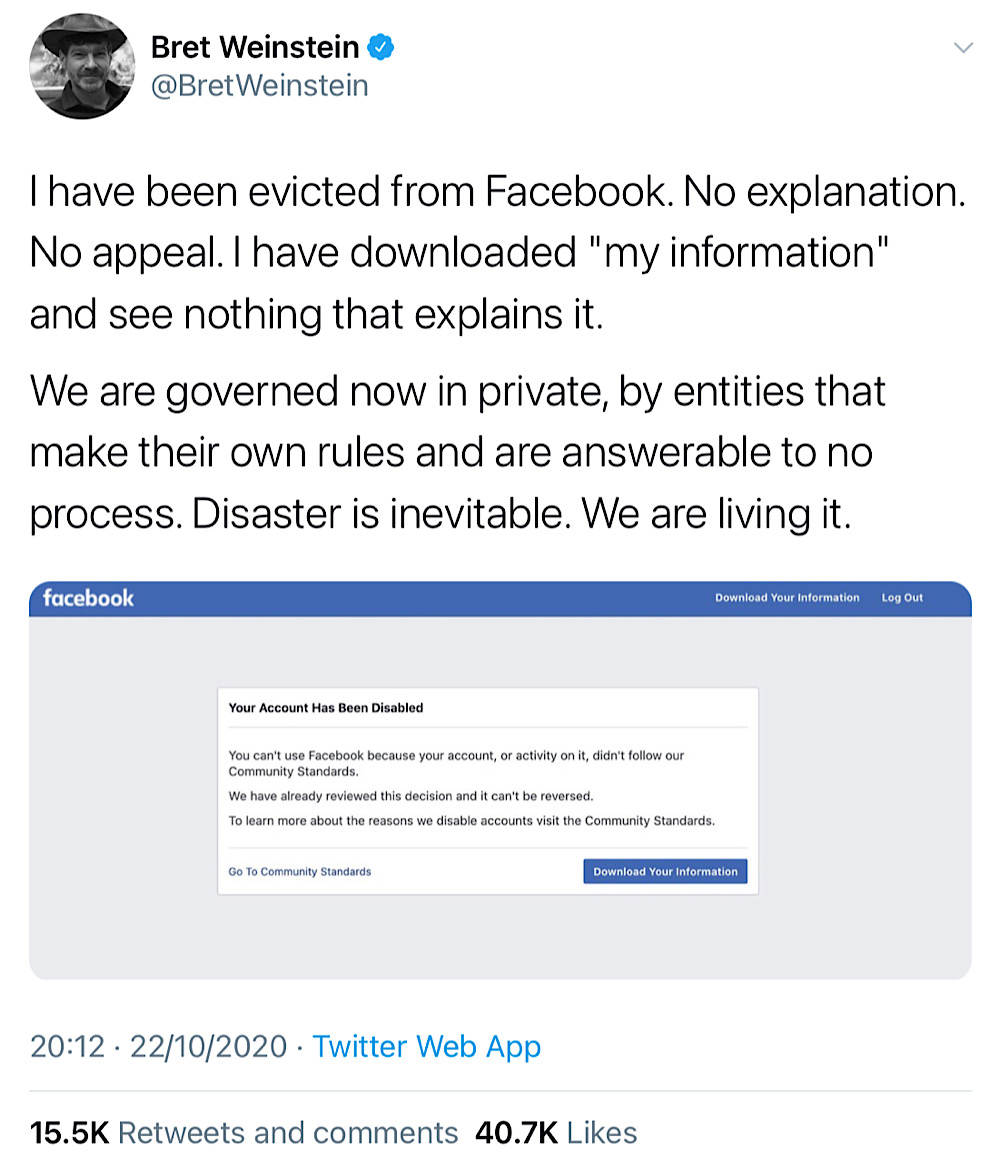The image size is (1000, 1161).
Task: Expand the tweet options chevron
Action: click(963, 48)
